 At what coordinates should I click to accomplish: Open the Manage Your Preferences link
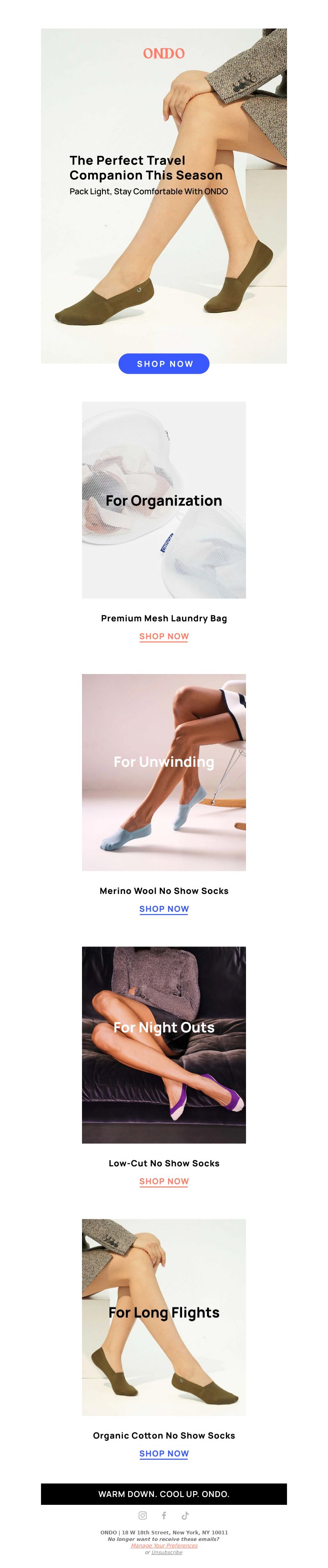(x=164, y=1545)
